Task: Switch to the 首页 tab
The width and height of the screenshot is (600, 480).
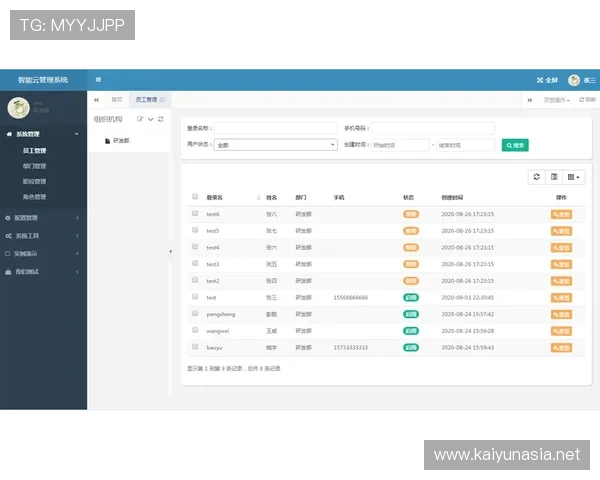Action: 117,100
